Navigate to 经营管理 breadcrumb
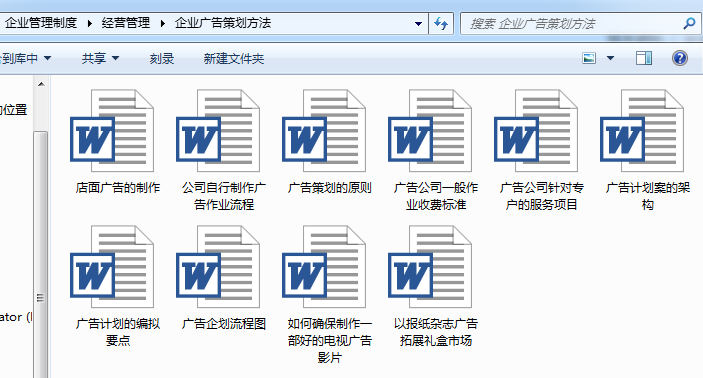This screenshot has height=378, width=703. 126,23
